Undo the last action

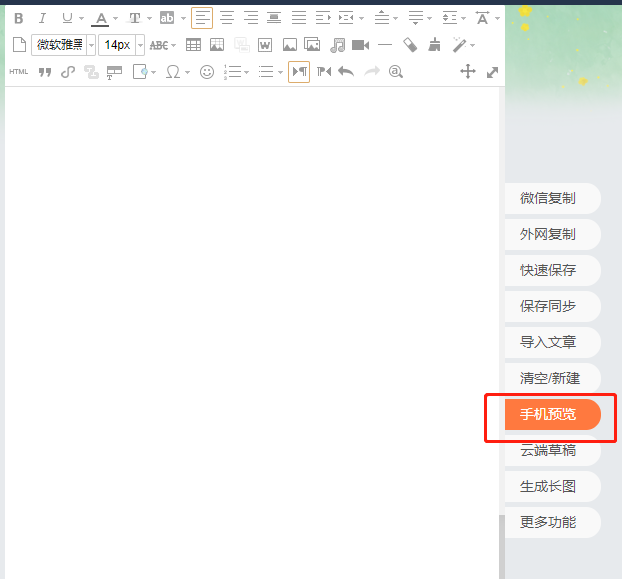pyautogui.click(x=346, y=72)
